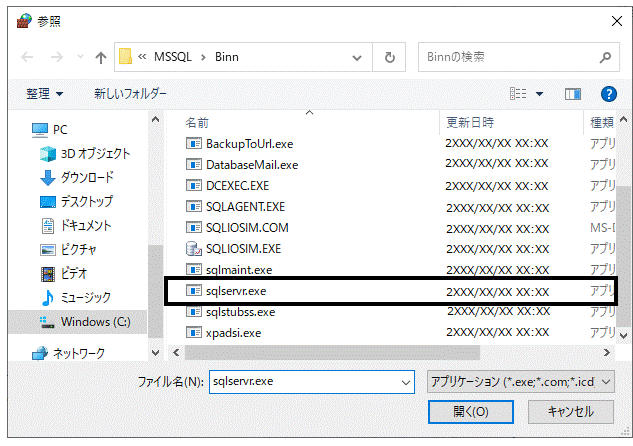633x446 pixels.
Task: Sort by 種類 column header
Action: (602, 122)
